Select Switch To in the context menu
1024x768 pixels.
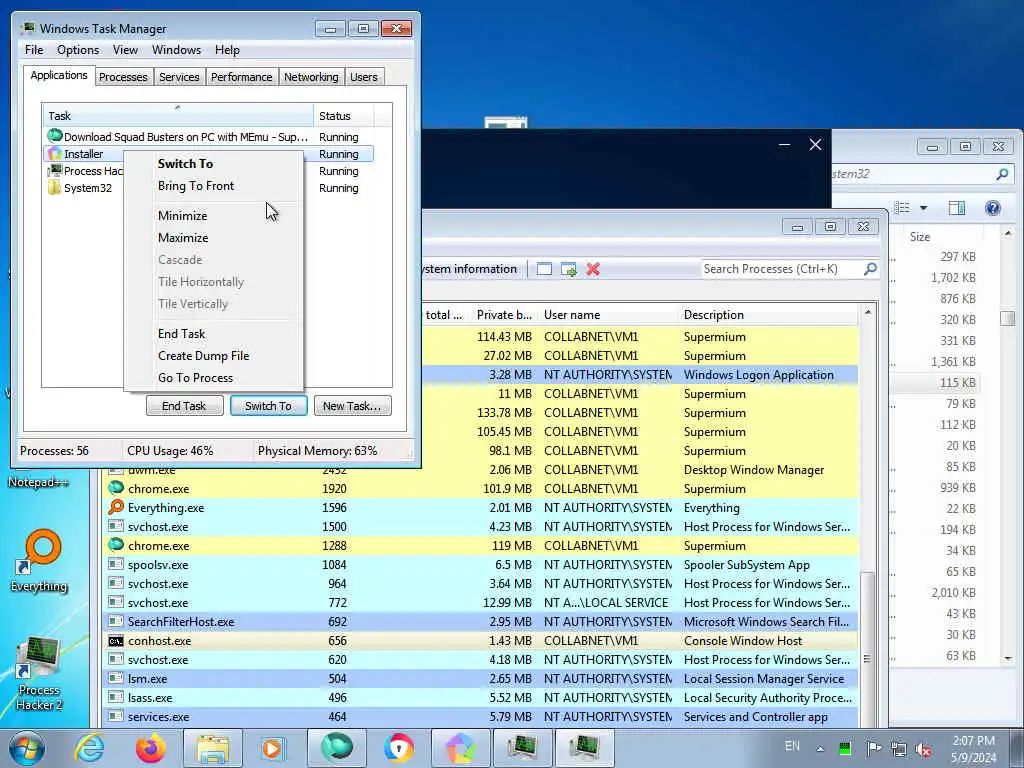[x=185, y=164]
